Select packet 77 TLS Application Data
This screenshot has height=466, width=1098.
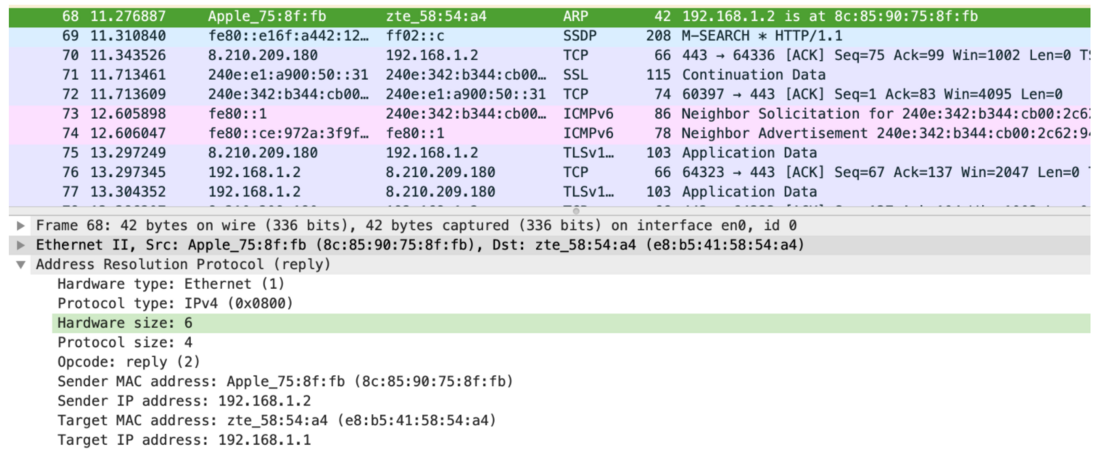[x=549, y=191]
